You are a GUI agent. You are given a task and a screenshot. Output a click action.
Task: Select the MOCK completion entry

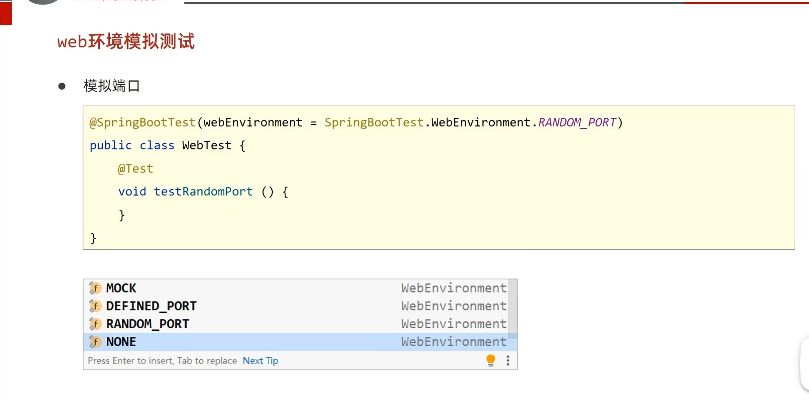click(296, 288)
